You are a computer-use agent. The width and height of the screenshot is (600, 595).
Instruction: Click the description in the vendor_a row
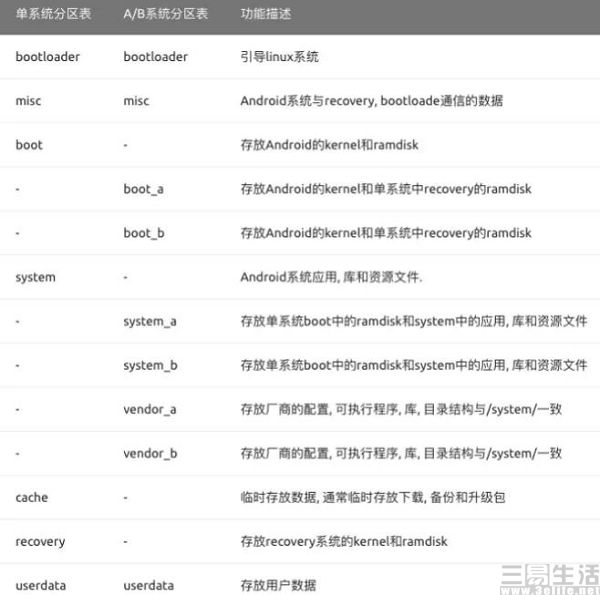pos(401,409)
